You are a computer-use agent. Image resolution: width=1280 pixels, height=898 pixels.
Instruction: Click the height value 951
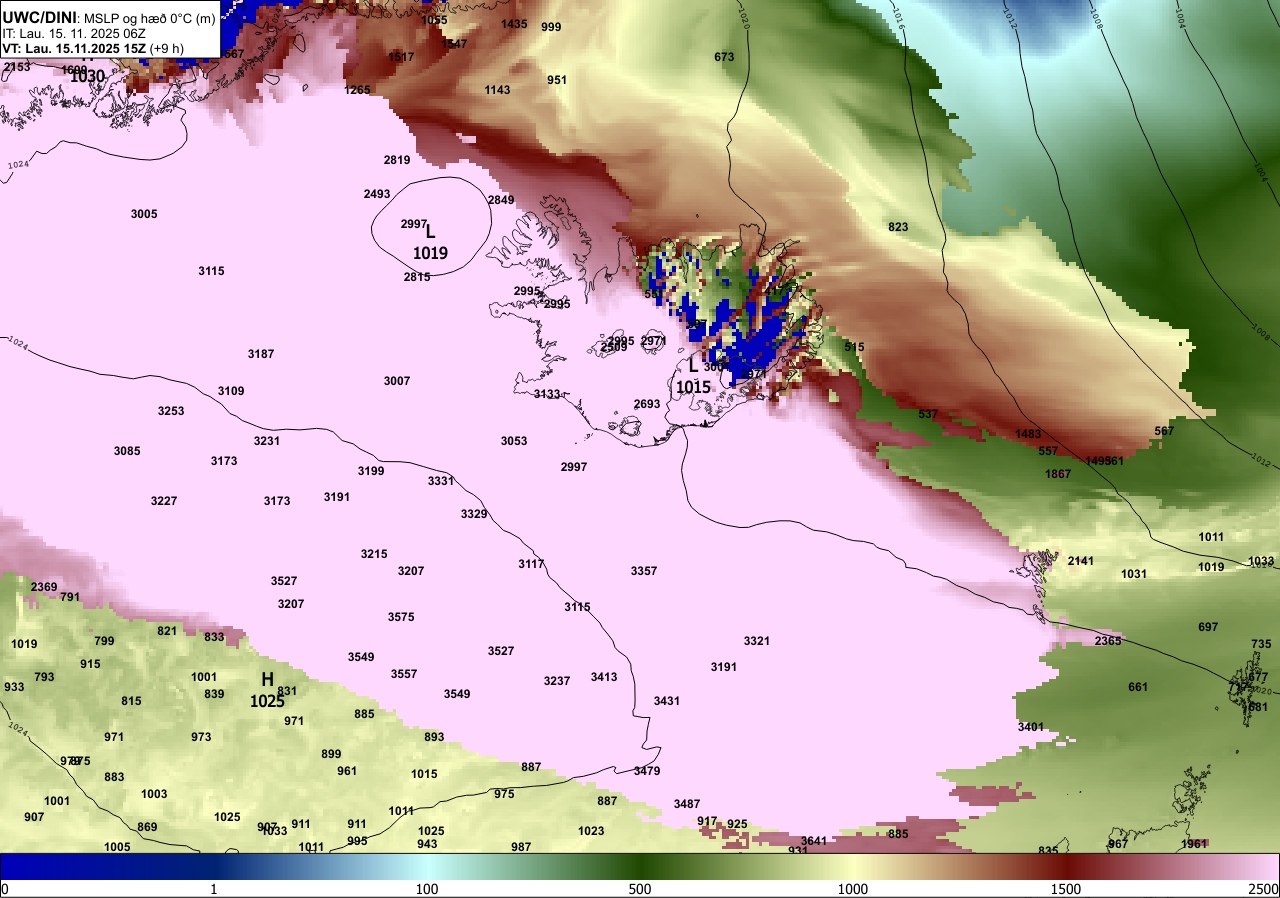pos(557,80)
